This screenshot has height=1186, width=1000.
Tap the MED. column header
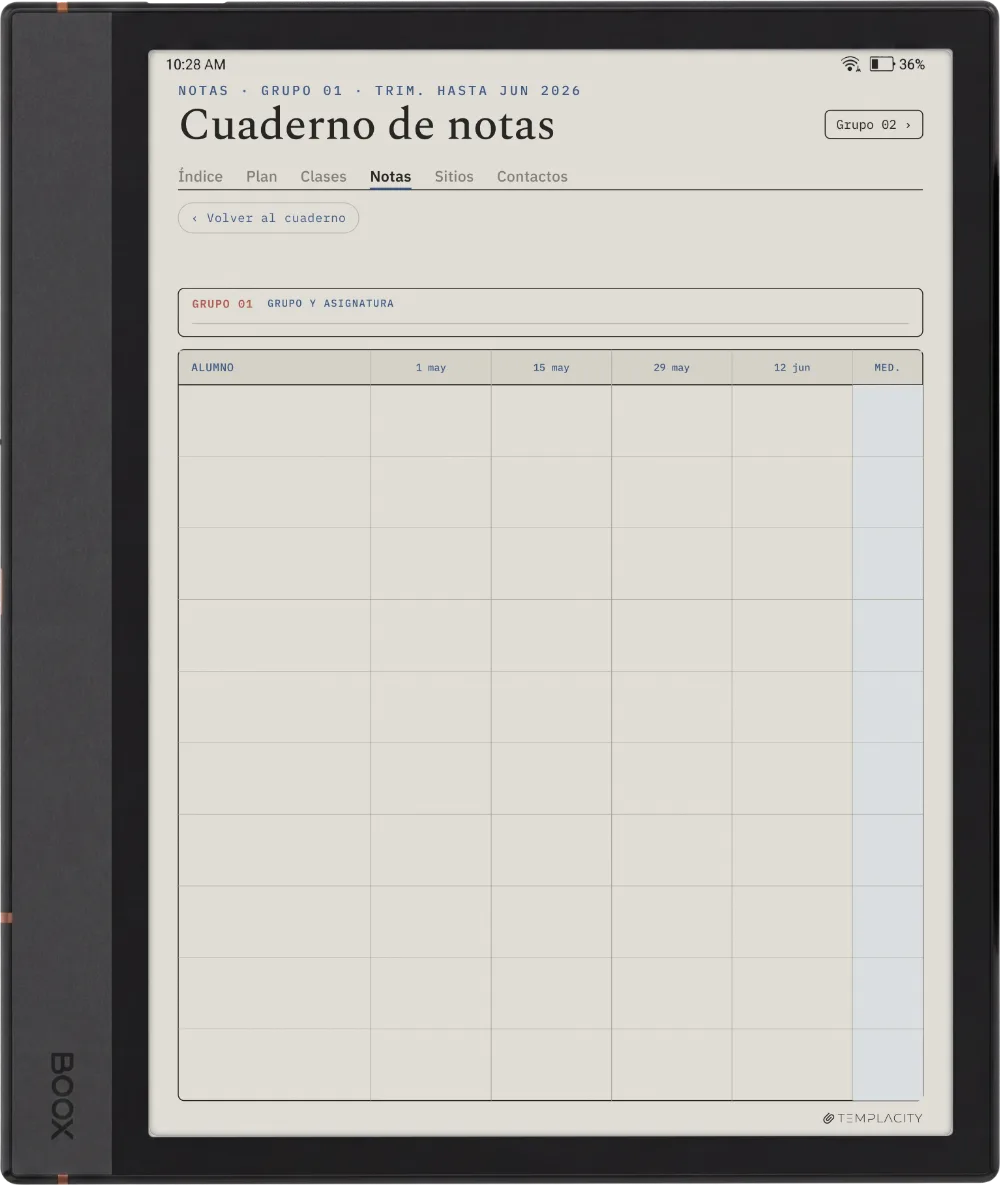[x=887, y=368]
